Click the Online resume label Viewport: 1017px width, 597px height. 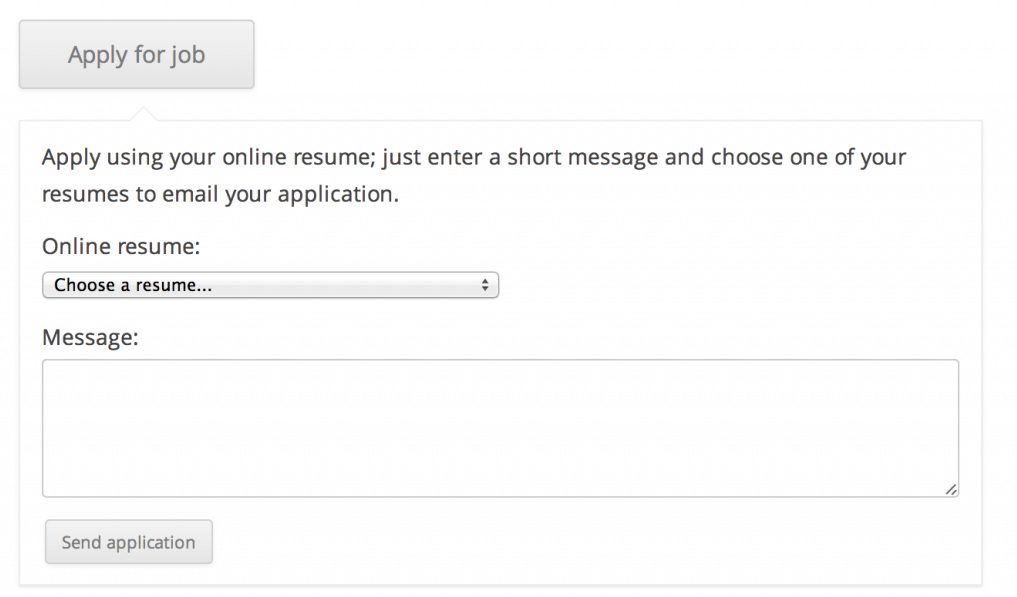pyautogui.click(x=121, y=247)
